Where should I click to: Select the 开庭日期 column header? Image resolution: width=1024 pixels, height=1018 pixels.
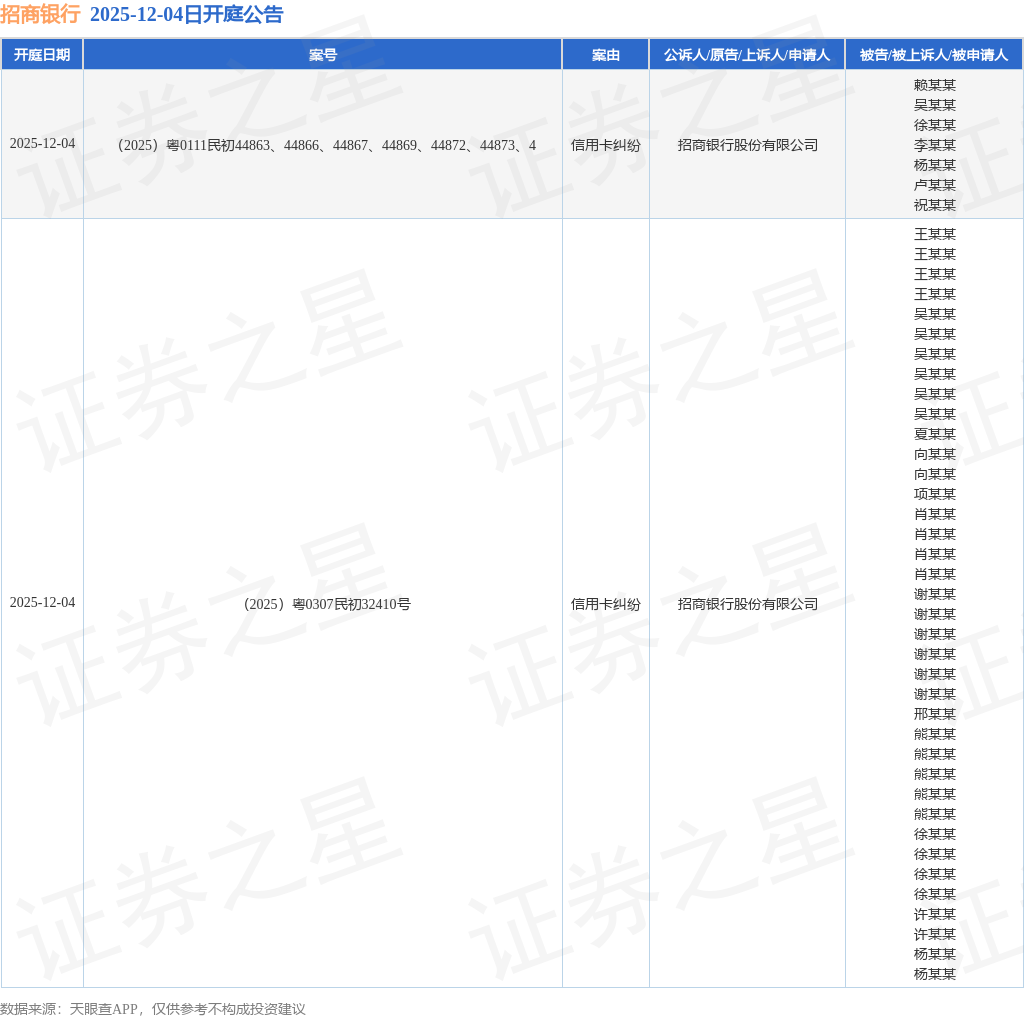[42, 55]
